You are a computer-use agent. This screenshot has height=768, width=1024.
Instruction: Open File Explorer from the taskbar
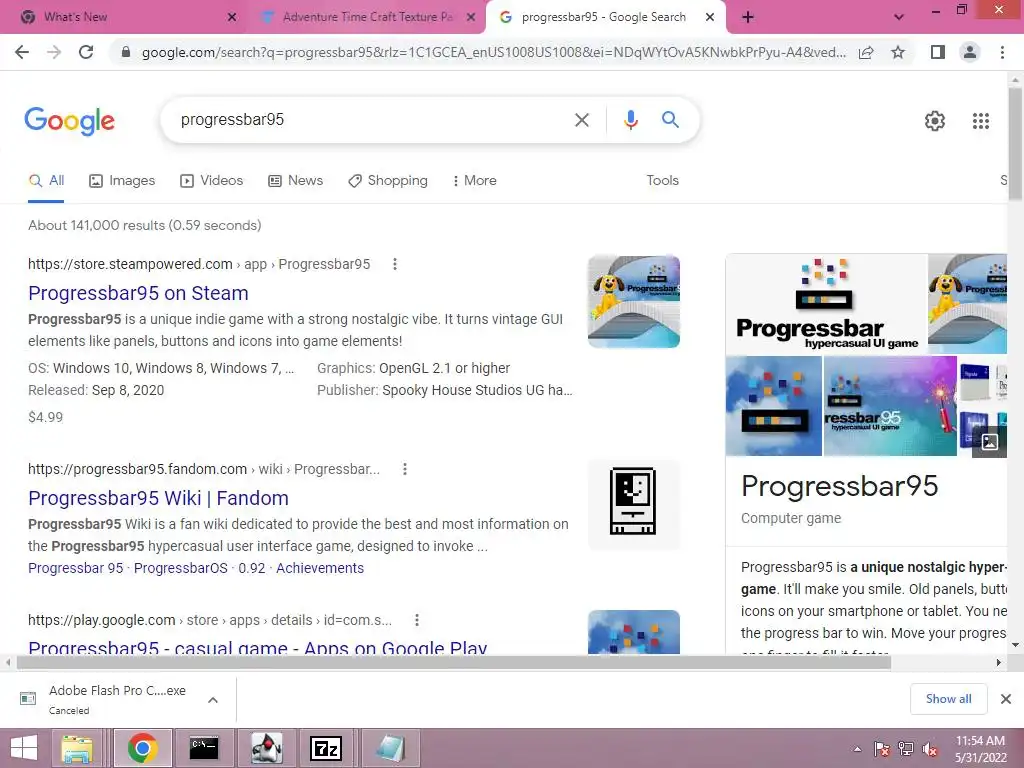77,748
